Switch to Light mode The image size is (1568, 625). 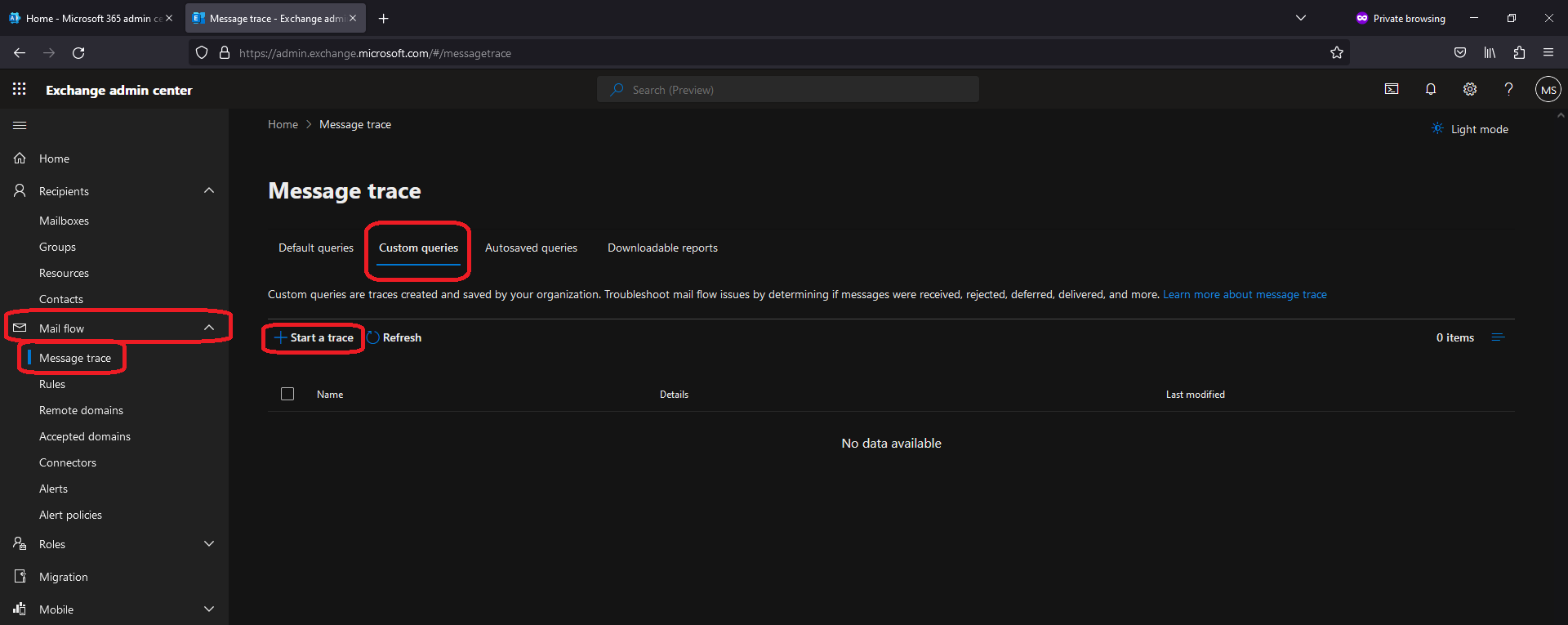1470,129
